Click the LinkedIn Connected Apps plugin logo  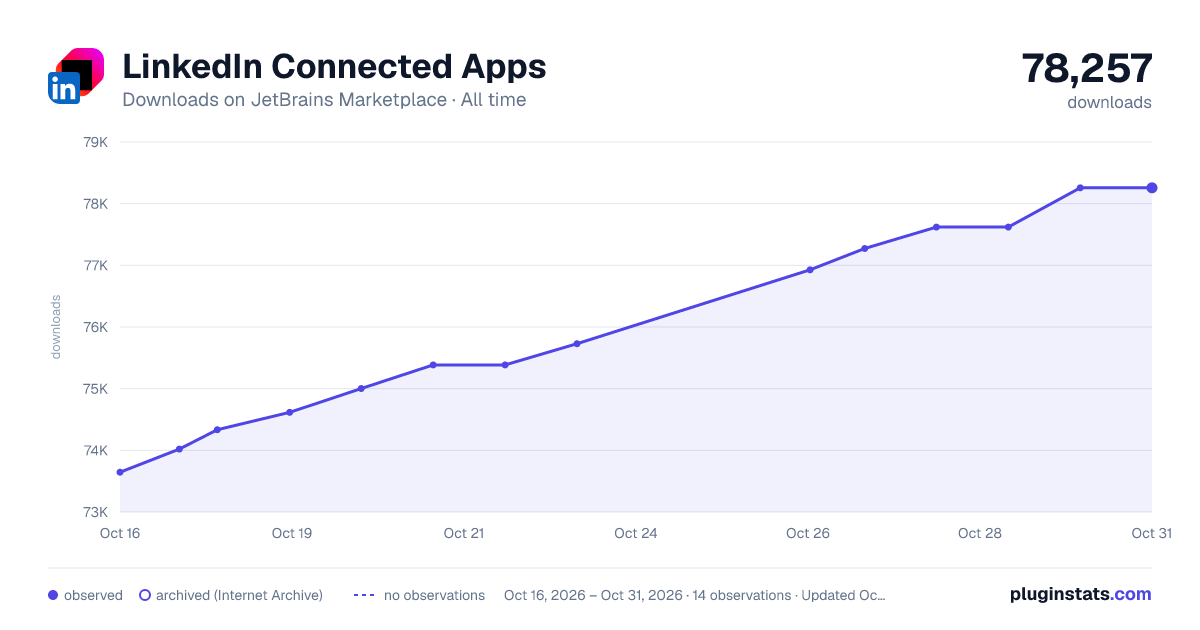coord(76,75)
